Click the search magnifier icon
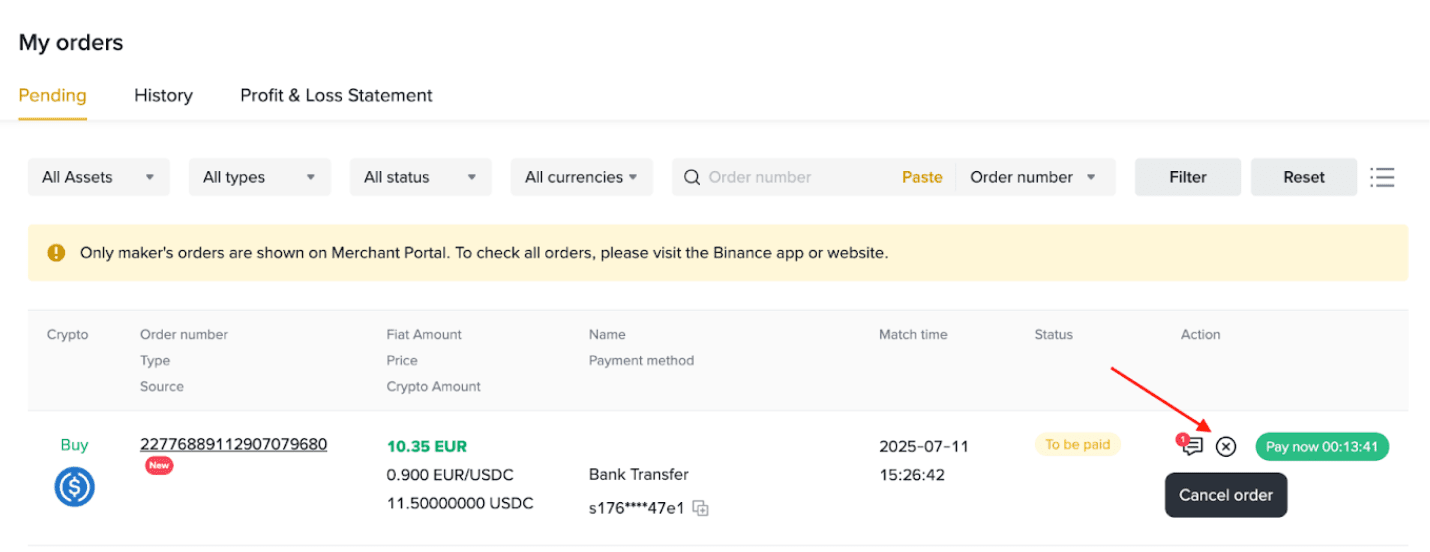The height and width of the screenshot is (552, 1430). (x=691, y=177)
